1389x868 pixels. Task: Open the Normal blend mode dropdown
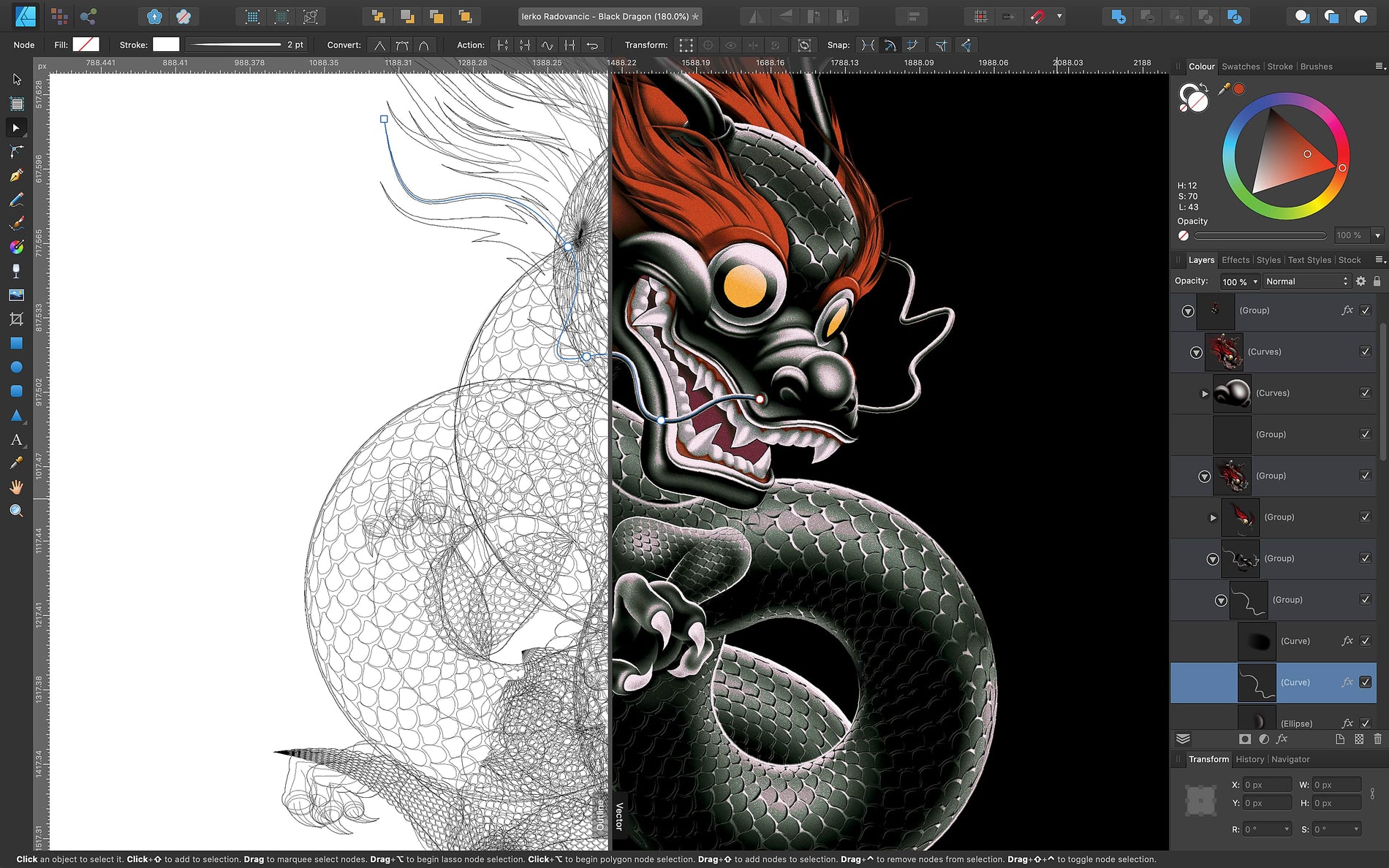coord(1307,281)
